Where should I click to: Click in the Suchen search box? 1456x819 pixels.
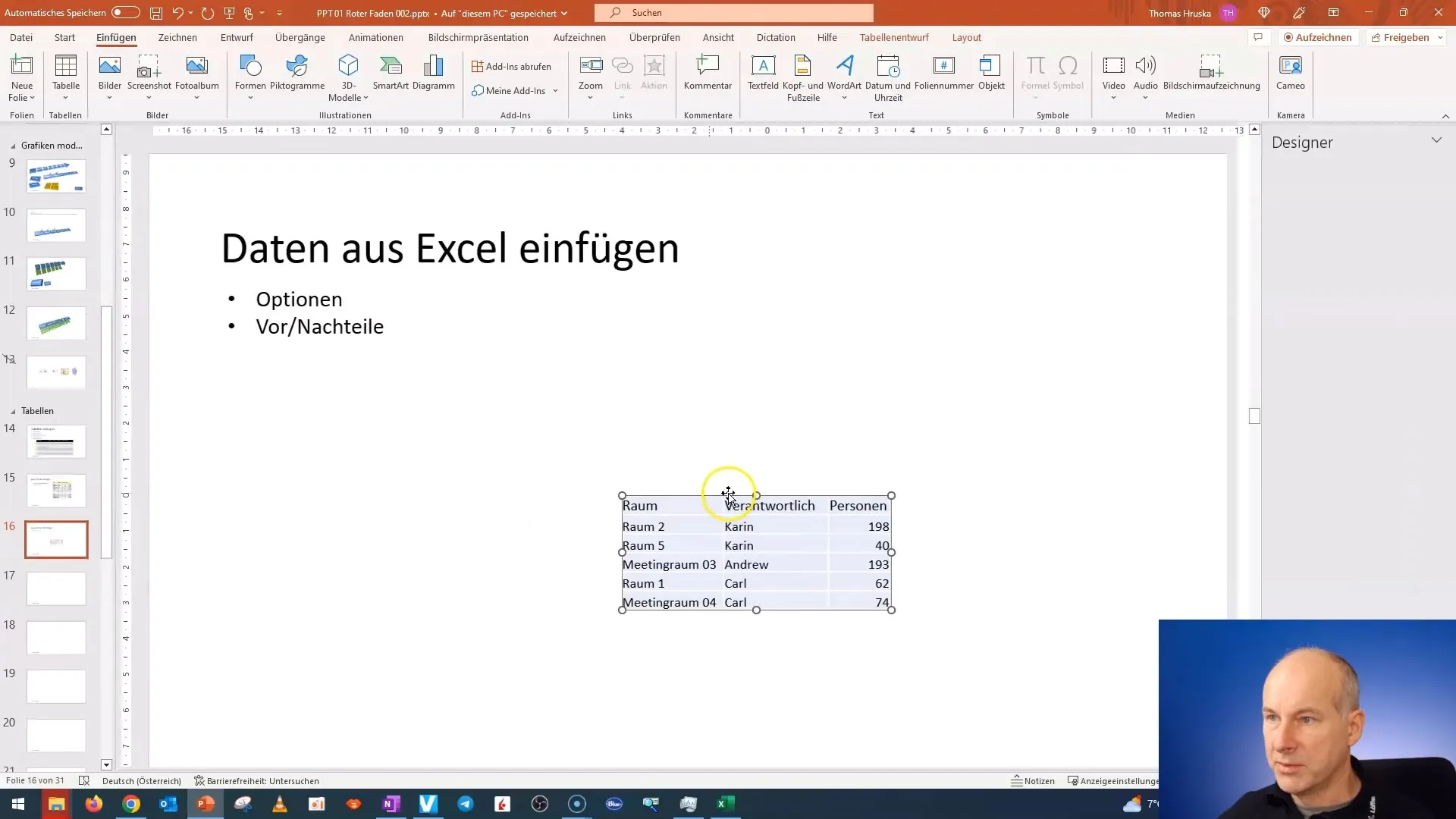click(734, 13)
